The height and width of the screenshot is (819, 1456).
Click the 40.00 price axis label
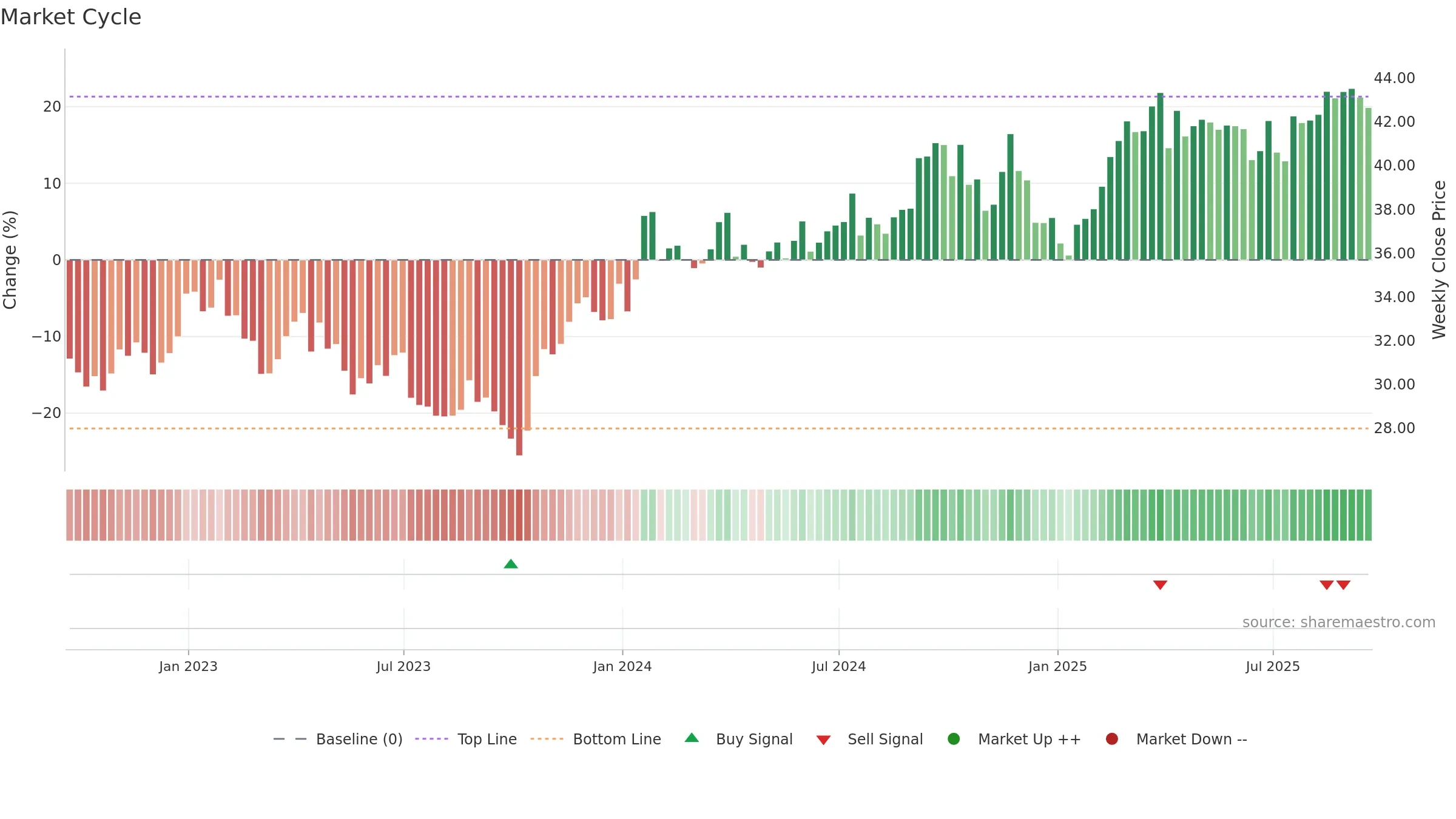1394,166
